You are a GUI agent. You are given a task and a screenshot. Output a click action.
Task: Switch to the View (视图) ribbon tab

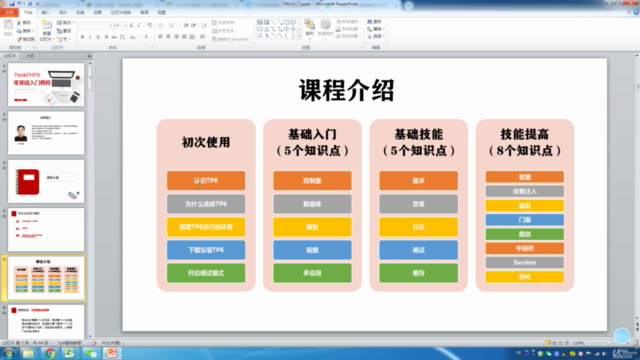[162, 13]
